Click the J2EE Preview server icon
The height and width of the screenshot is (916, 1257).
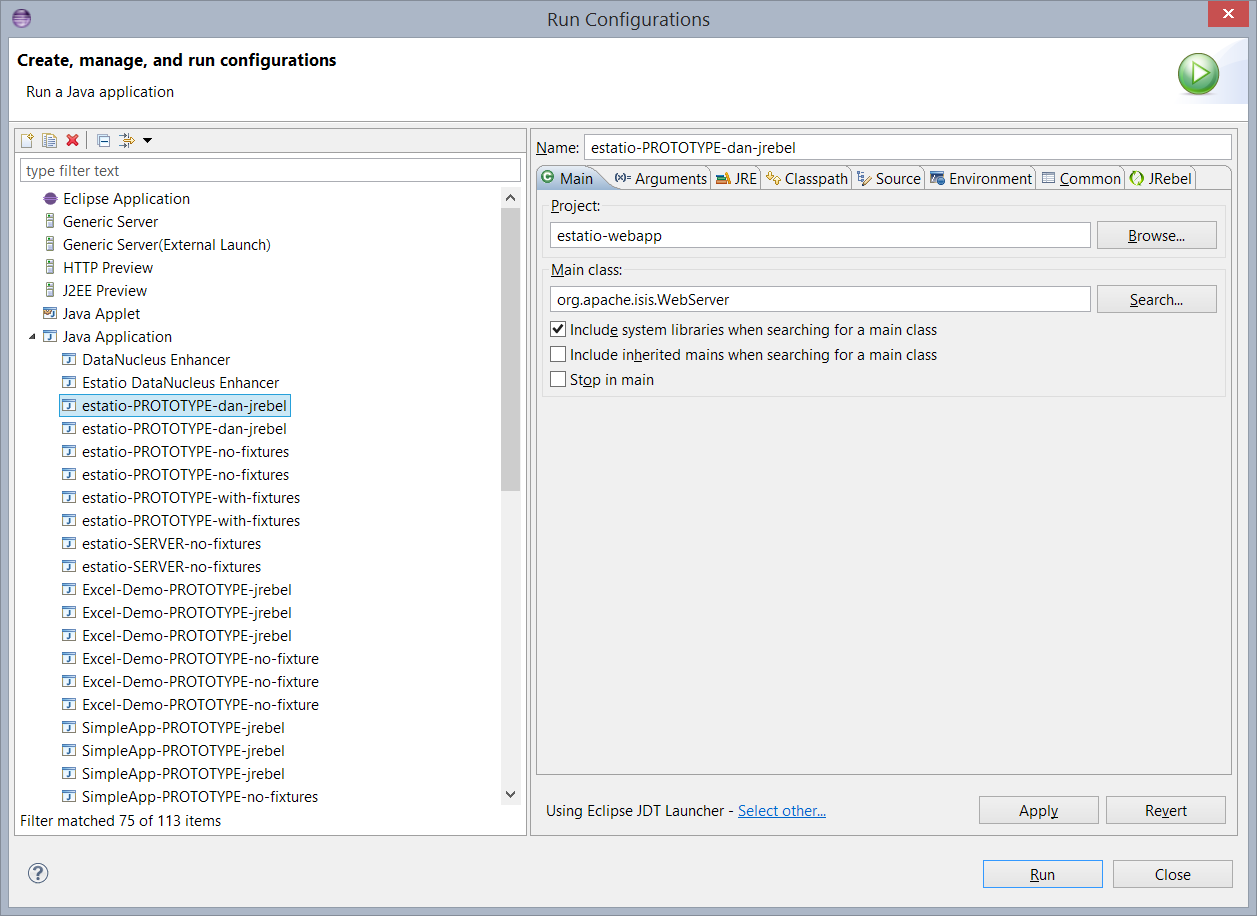coord(50,291)
